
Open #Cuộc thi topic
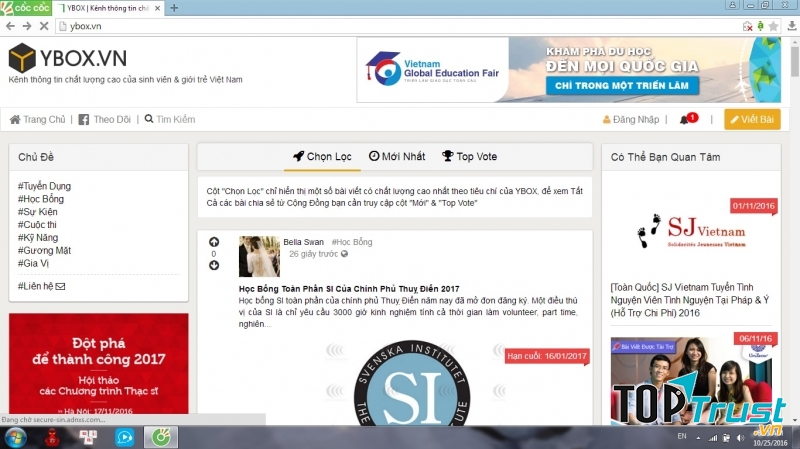pyautogui.click(x=37, y=224)
